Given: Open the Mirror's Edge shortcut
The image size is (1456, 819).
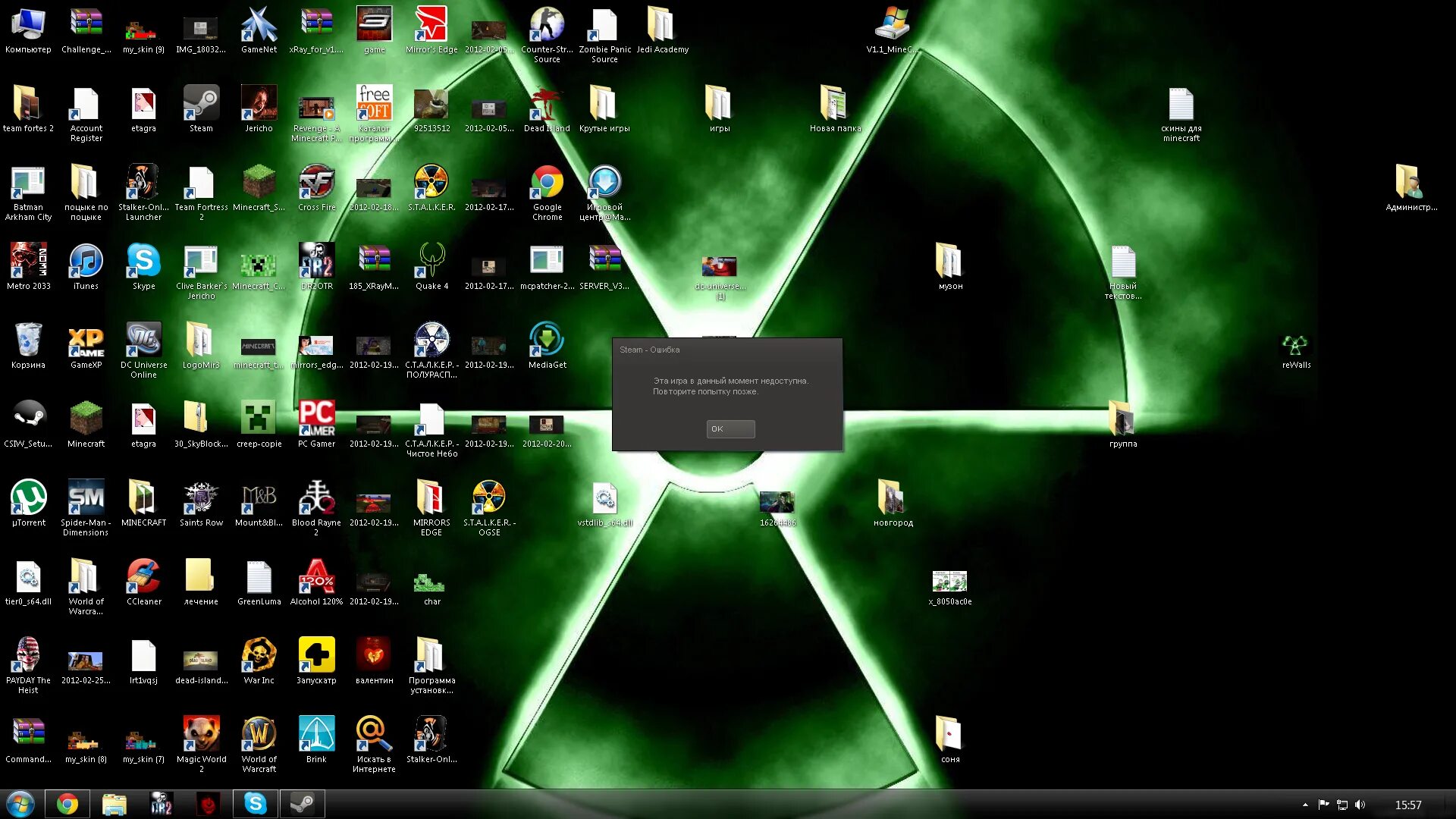Looking at the screenshot, I should click(431, 24).
